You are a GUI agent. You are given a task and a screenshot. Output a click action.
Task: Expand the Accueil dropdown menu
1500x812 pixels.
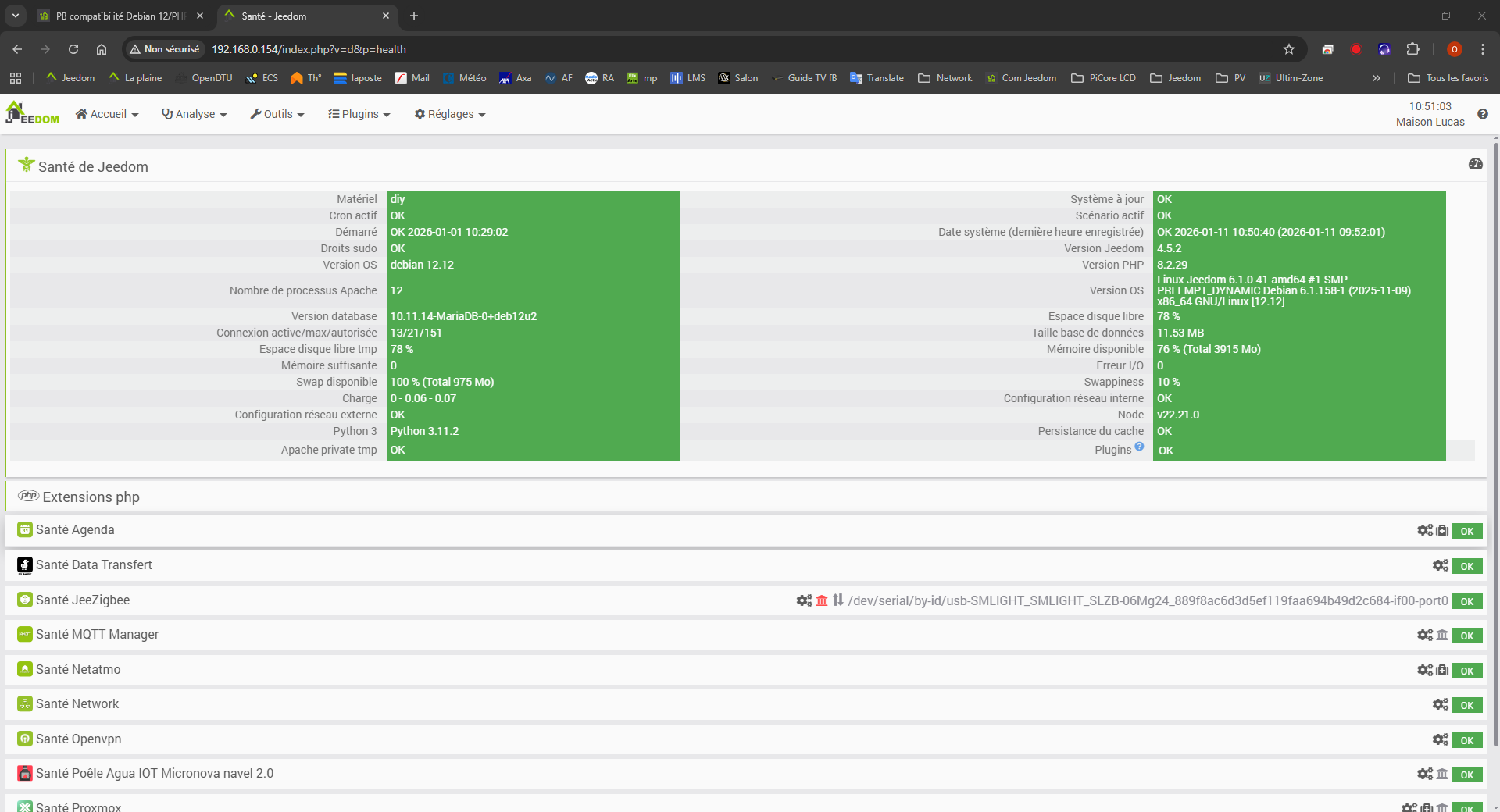click(x=107, y=114)
